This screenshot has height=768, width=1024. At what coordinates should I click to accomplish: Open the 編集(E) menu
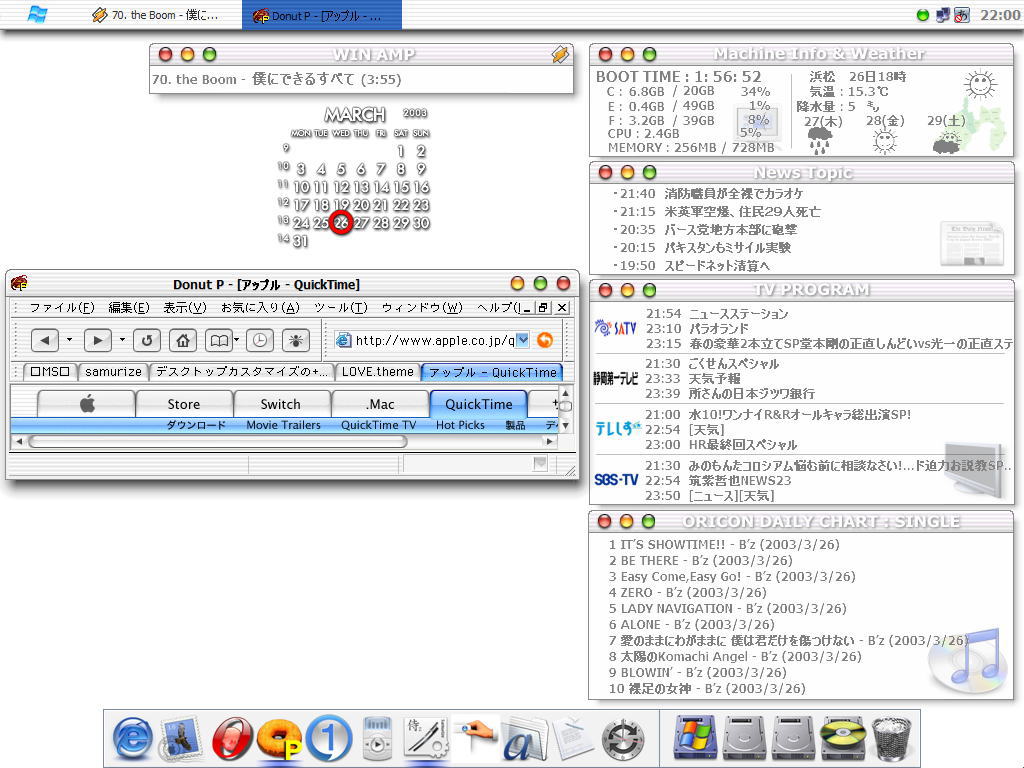pos(129,308)
